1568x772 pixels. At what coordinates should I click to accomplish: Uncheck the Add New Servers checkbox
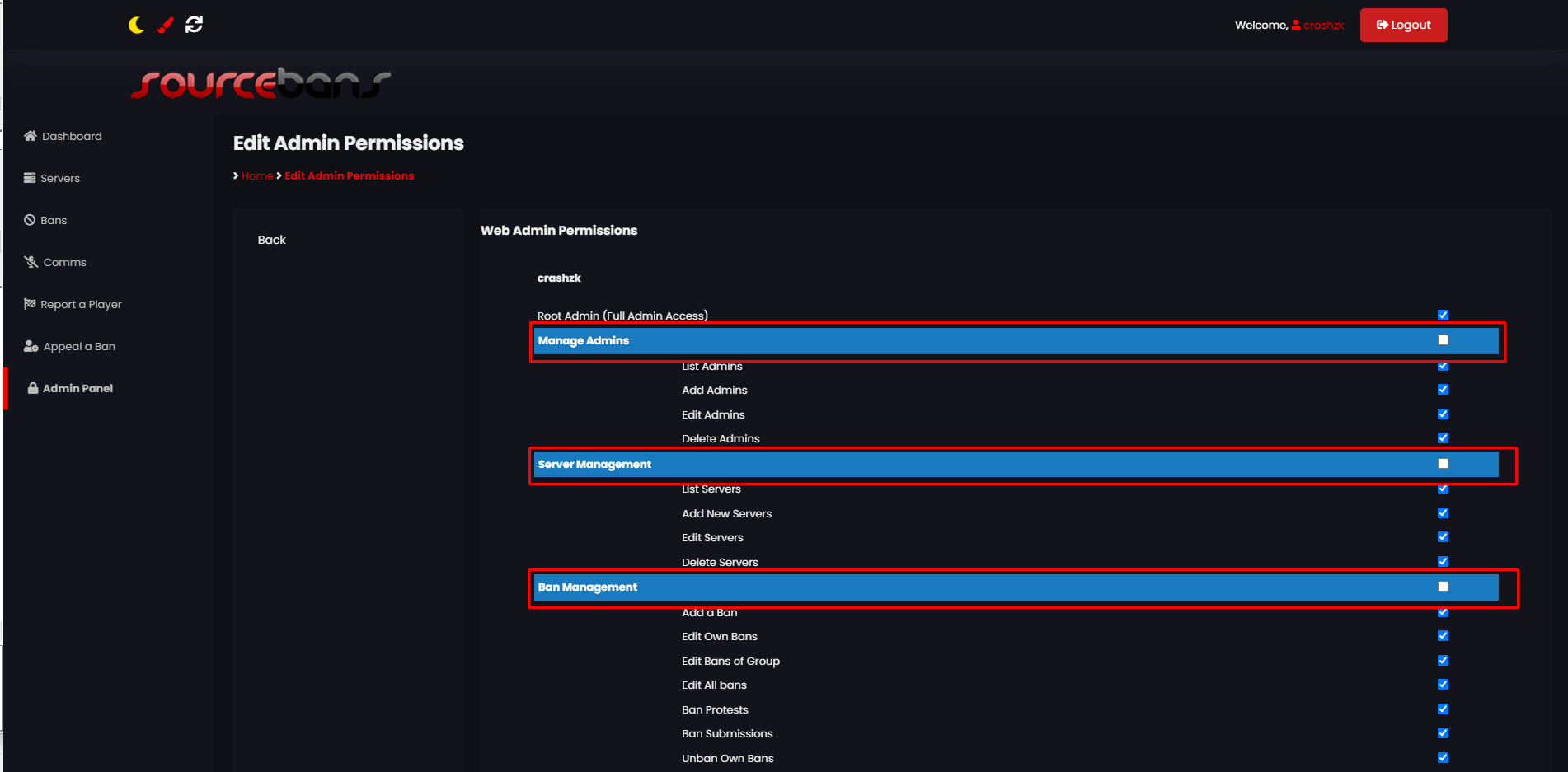click(1443, 512)
